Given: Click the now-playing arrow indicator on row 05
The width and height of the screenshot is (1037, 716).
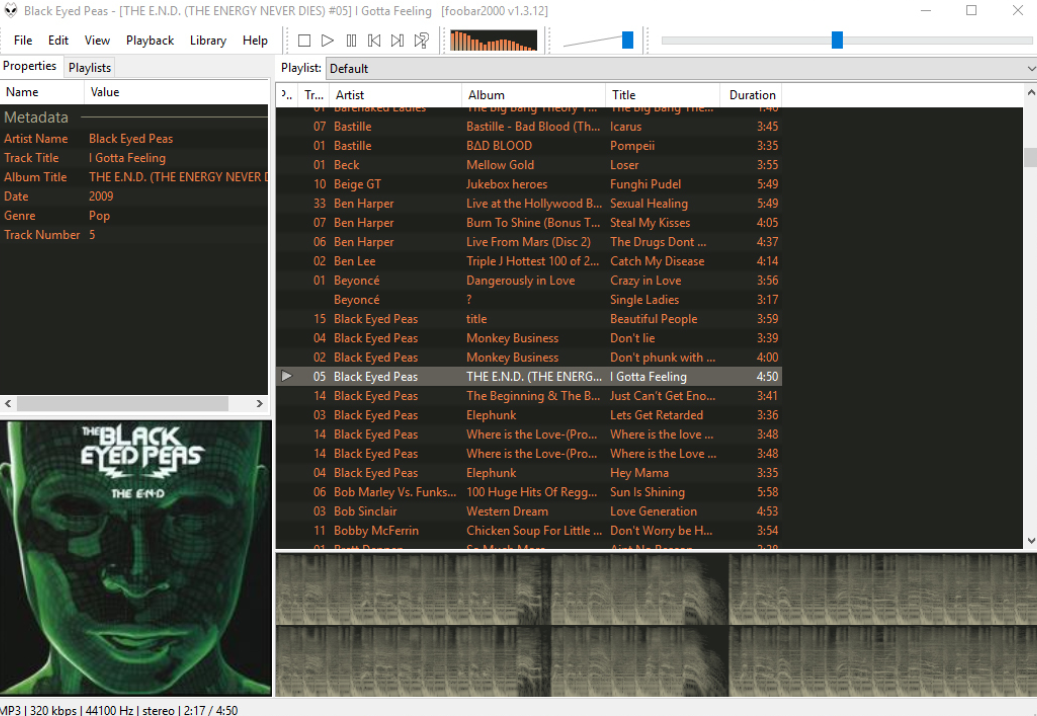Looking at the screenshot, I should pyautogui.click(x=286, y=376).
